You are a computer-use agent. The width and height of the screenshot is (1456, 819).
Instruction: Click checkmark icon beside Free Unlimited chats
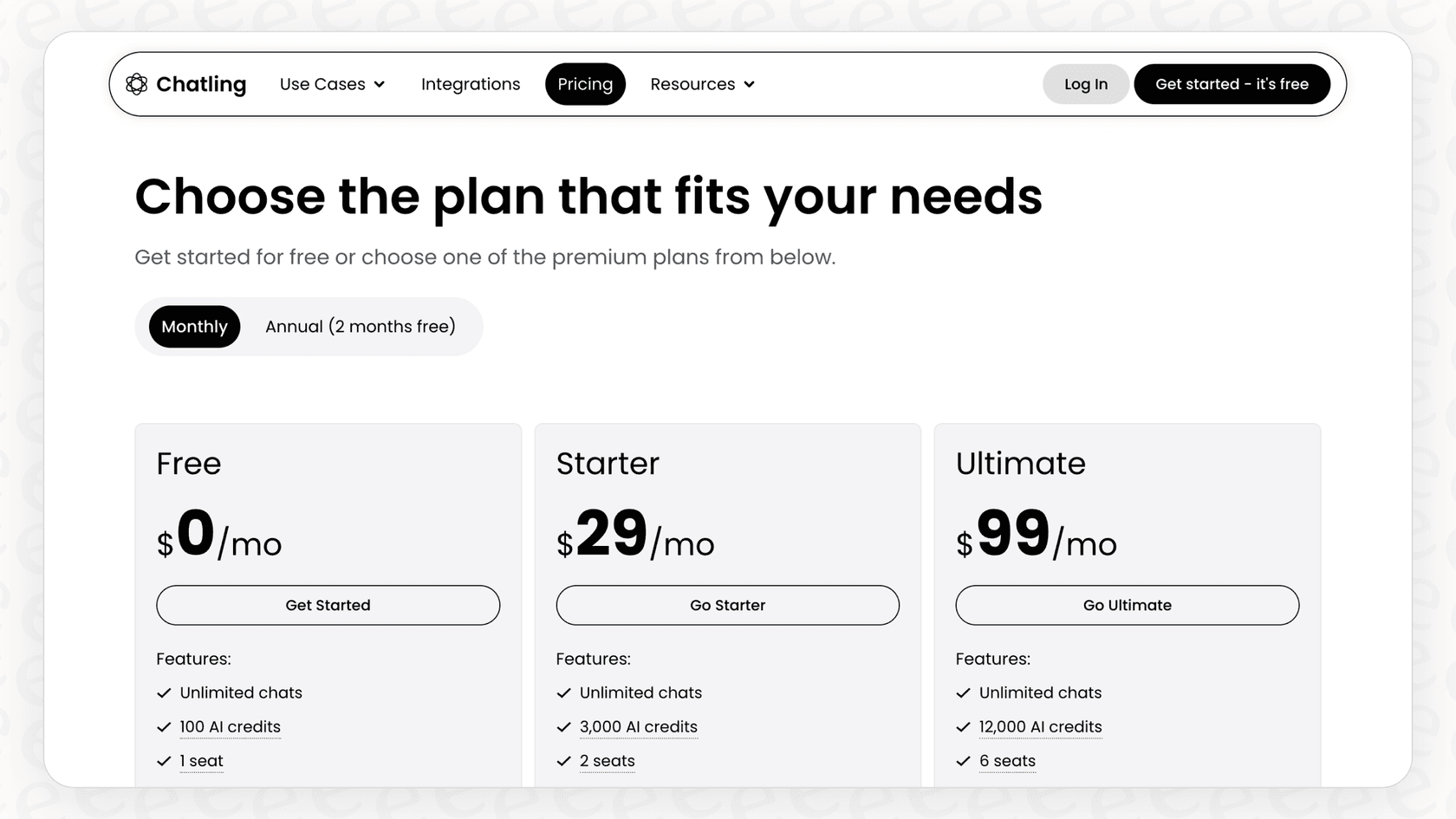(x=164, y=693)
